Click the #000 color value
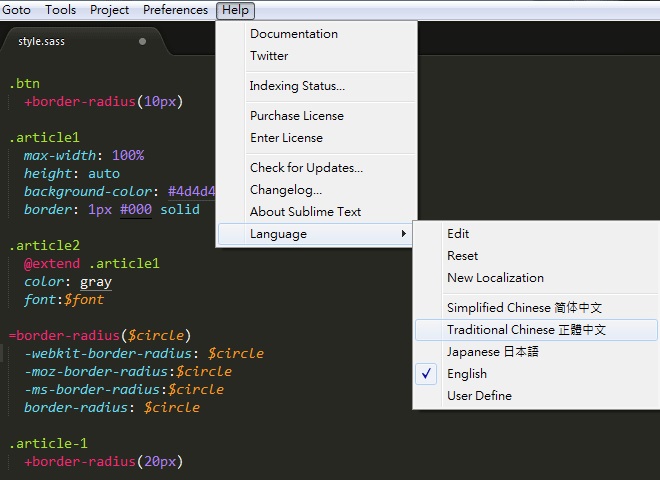Image resolution: width=660 pixels, height=480 pixels. pos(136,209)
